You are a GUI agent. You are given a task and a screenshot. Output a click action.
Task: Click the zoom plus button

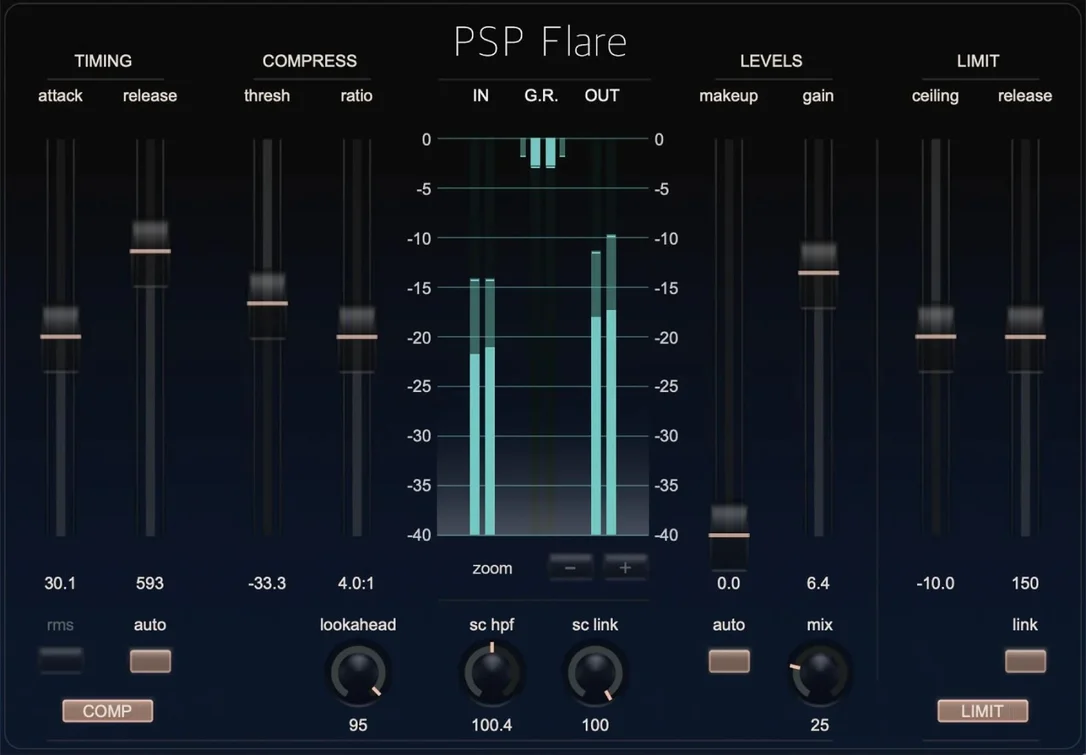[x=625, y=568]
